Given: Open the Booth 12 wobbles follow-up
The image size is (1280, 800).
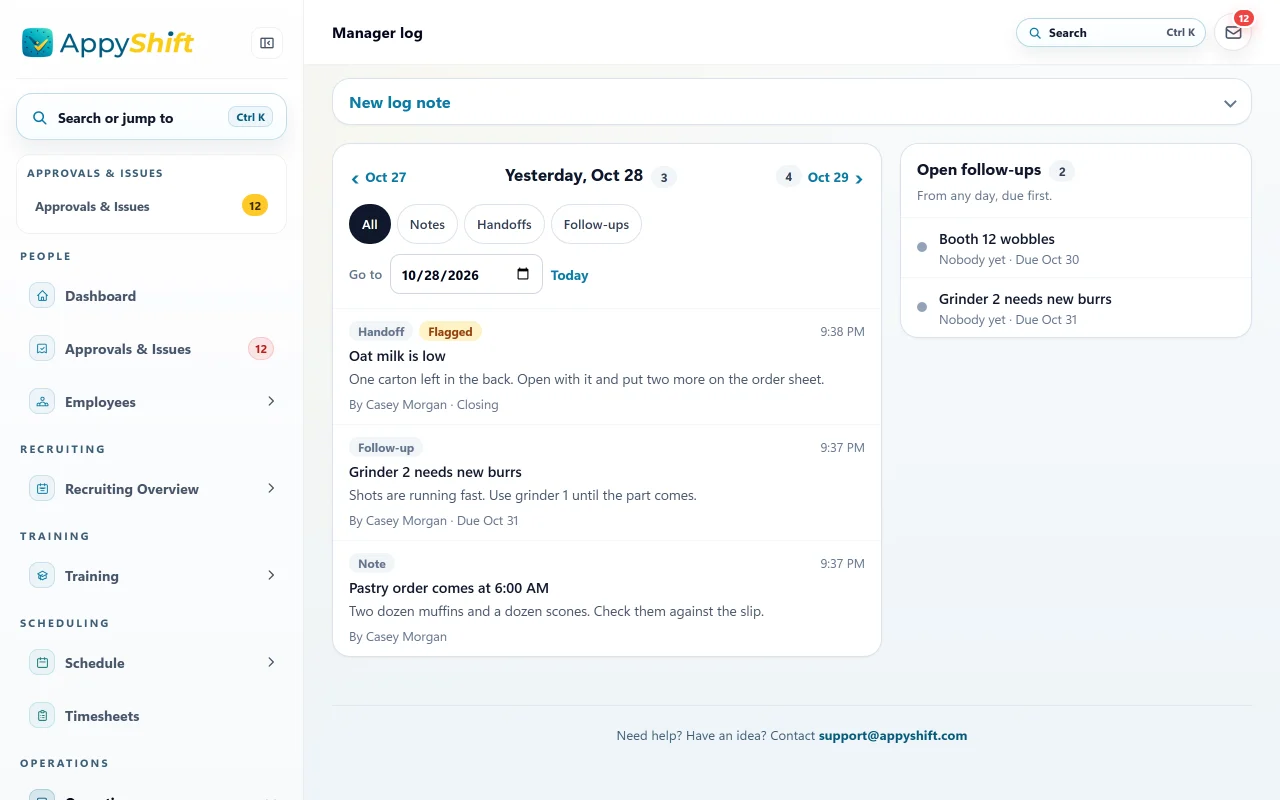Looking at the screenshot, I should tap(1076, 248).
